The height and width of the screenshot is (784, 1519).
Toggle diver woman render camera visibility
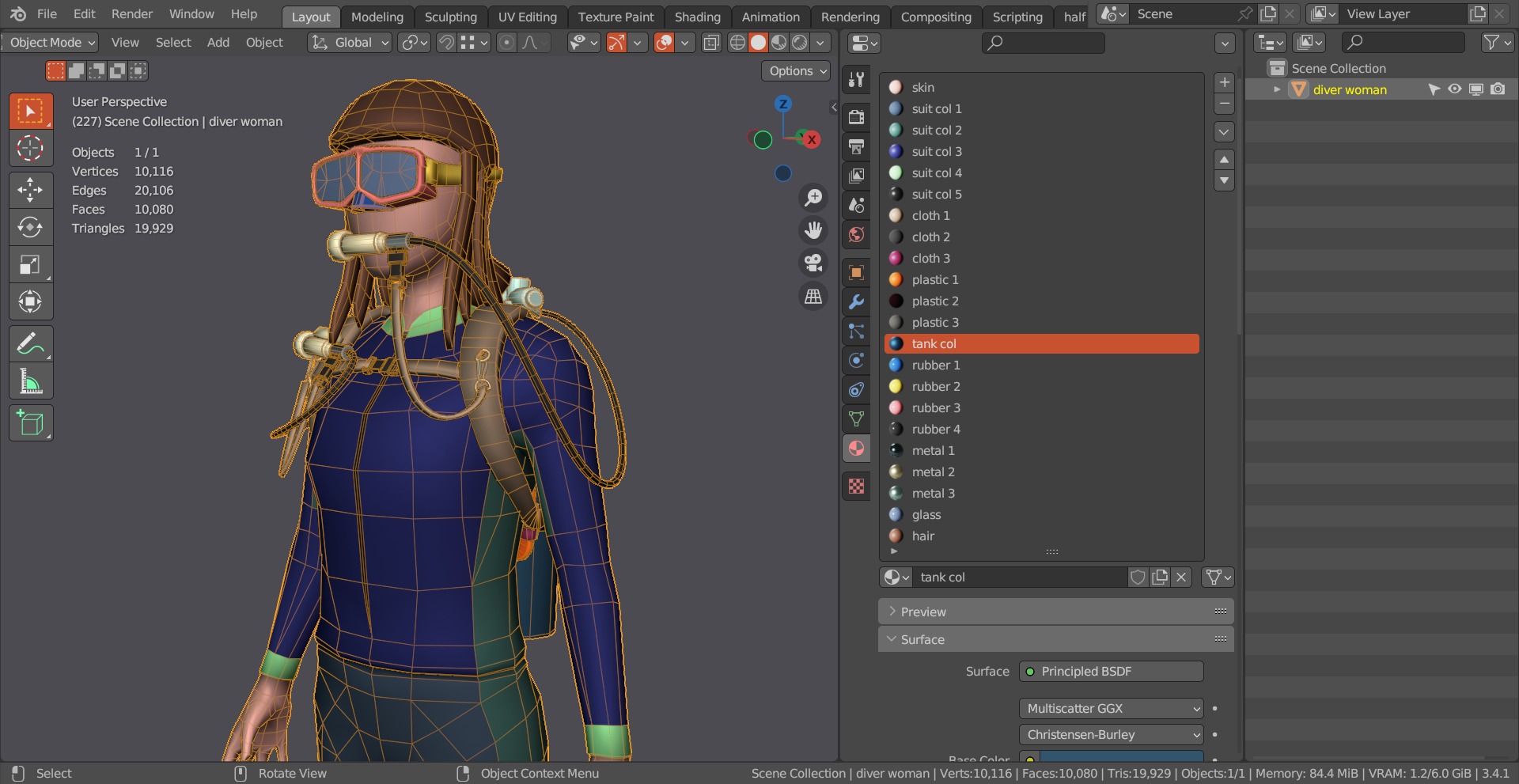tap(1498, 89)
